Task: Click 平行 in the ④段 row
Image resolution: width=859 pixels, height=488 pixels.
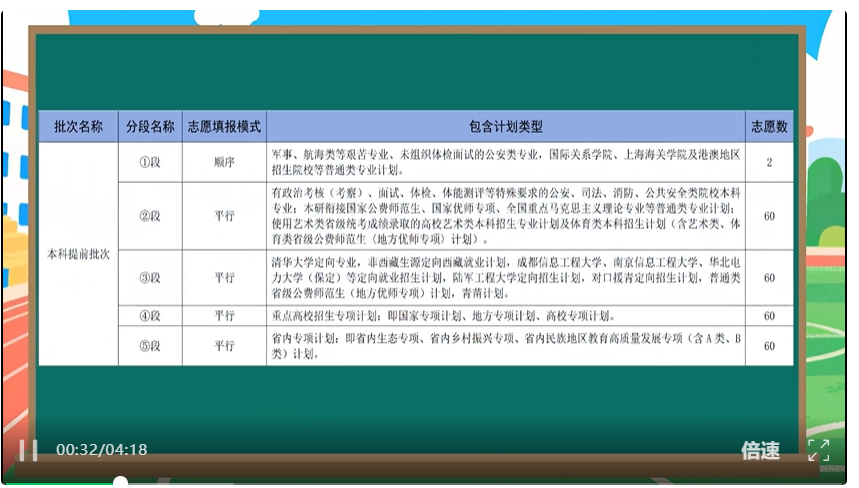Action: [x=224, y=315]
